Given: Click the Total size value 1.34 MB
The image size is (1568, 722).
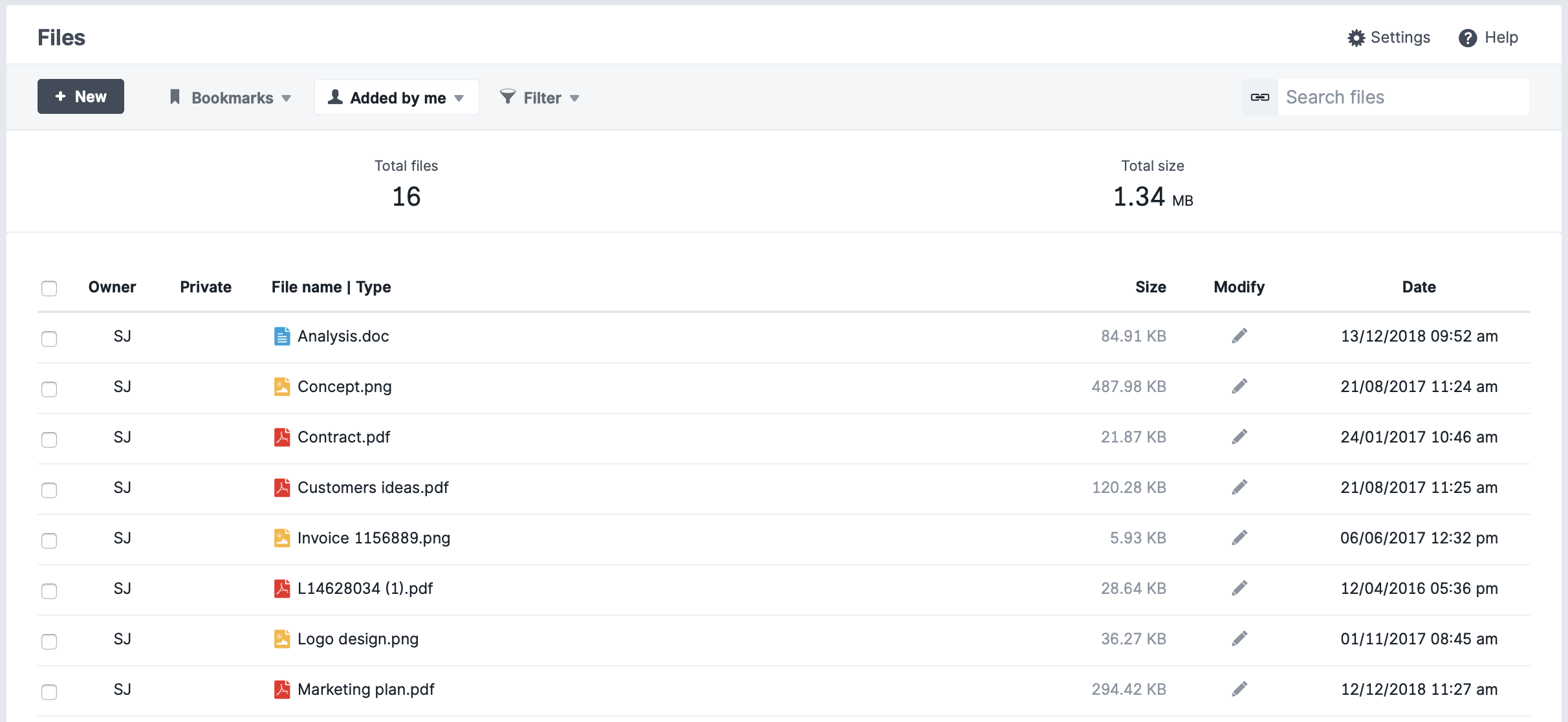Looking at the screenshot, I should click(x=1153, y=197).
